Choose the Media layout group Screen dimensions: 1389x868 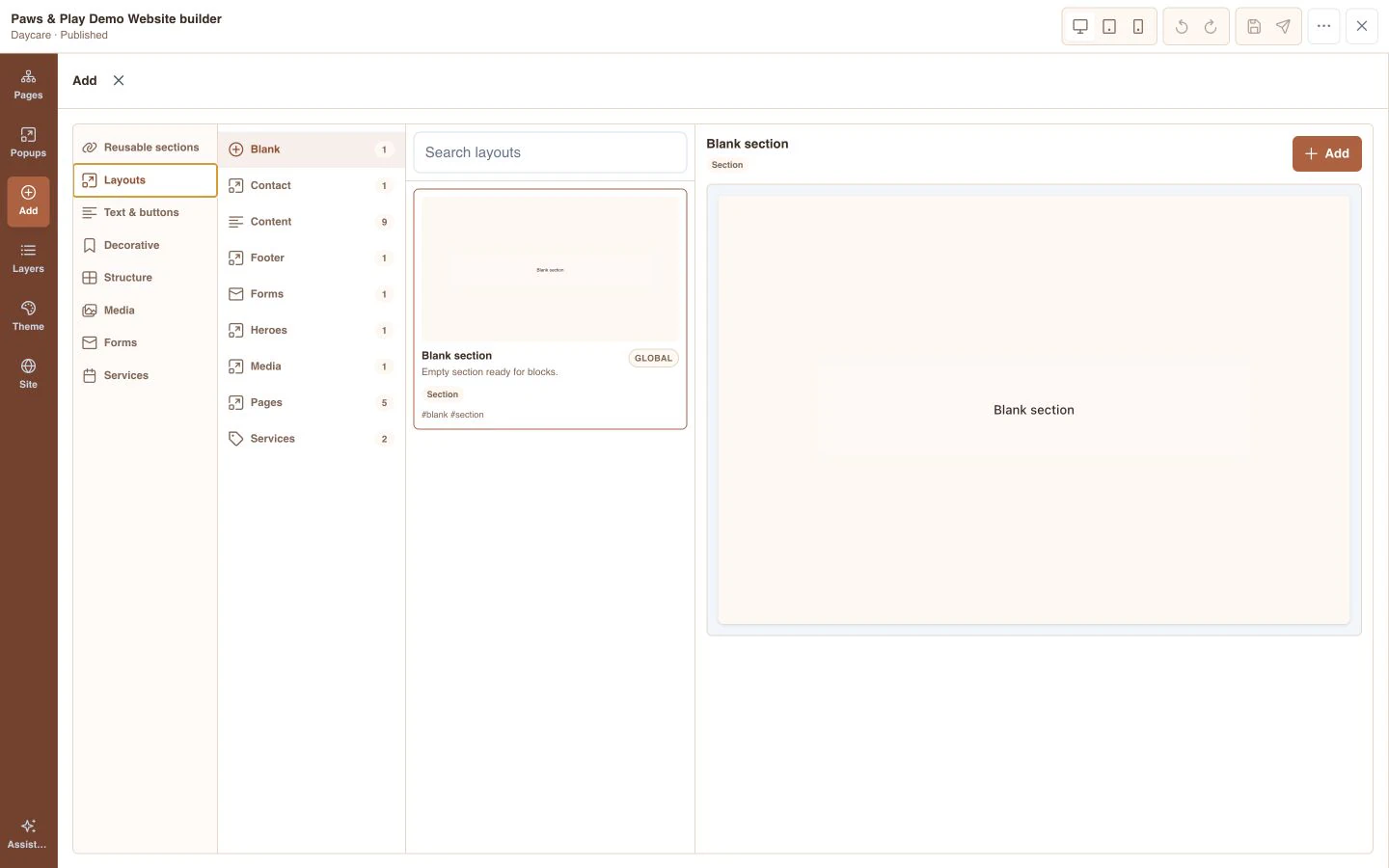[311, 366]
